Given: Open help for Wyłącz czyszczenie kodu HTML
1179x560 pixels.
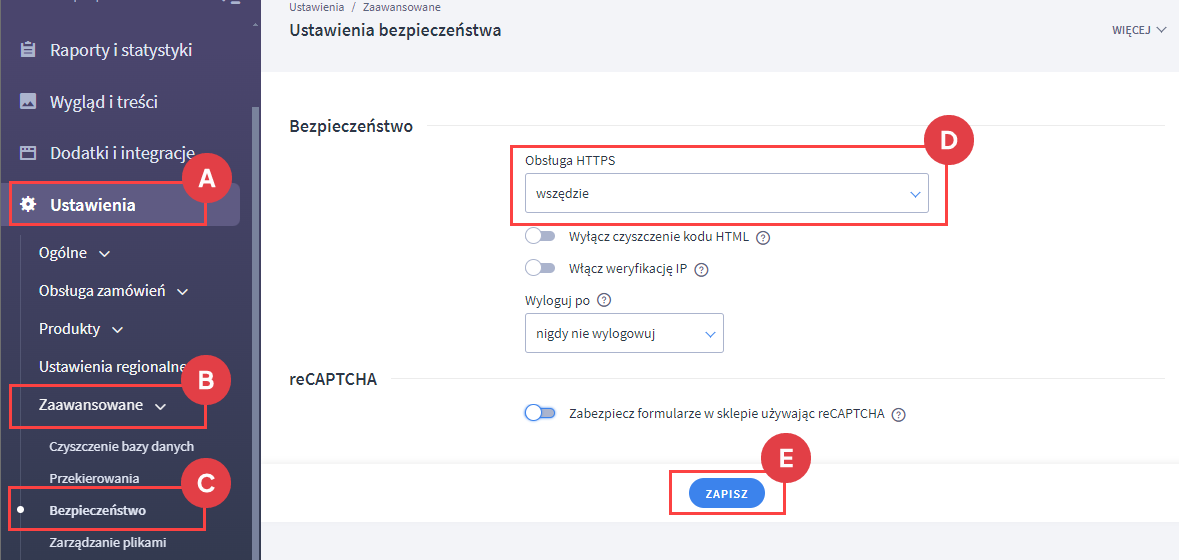Looking at the screenshot, I should [x=762, y=238].
